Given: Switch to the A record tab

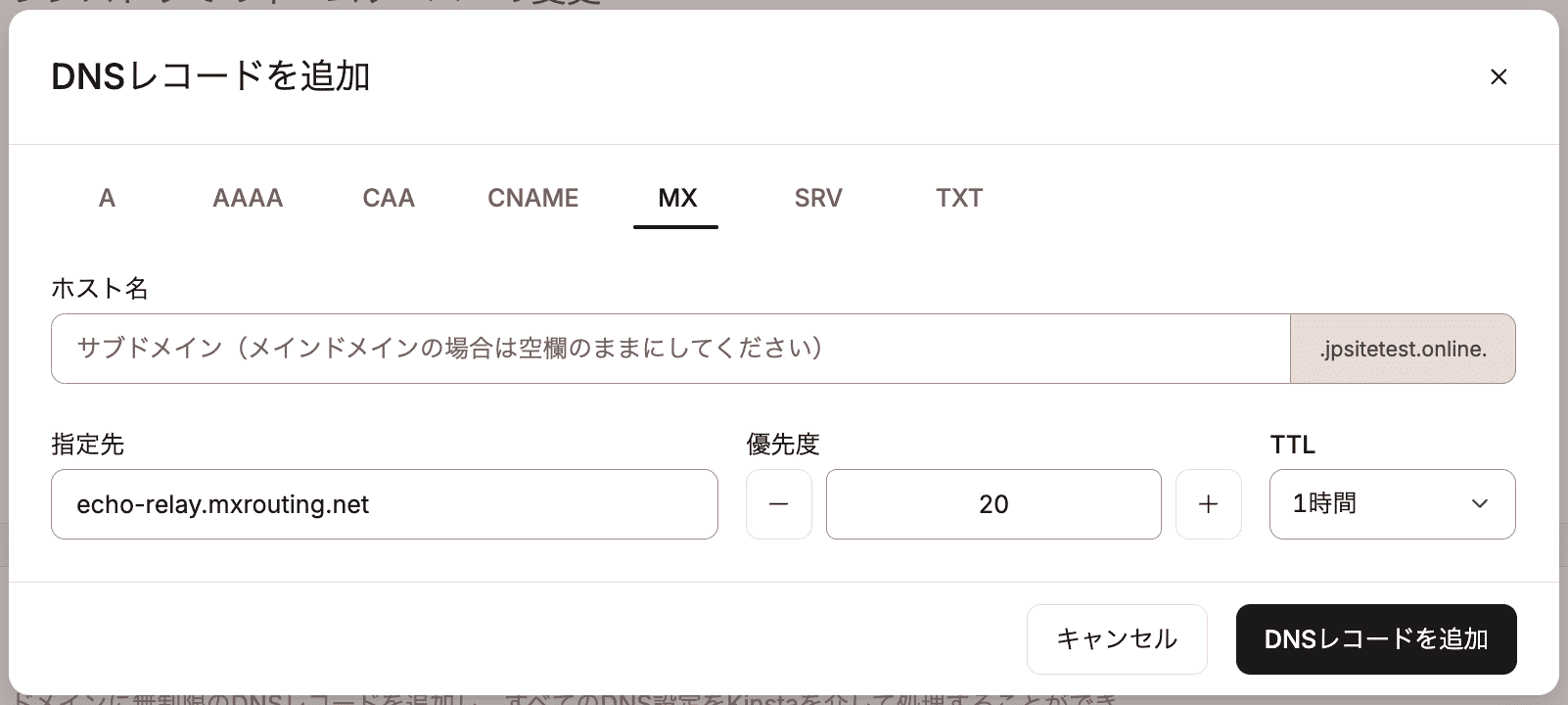Looking at the screenshot, I should (107, 198).
